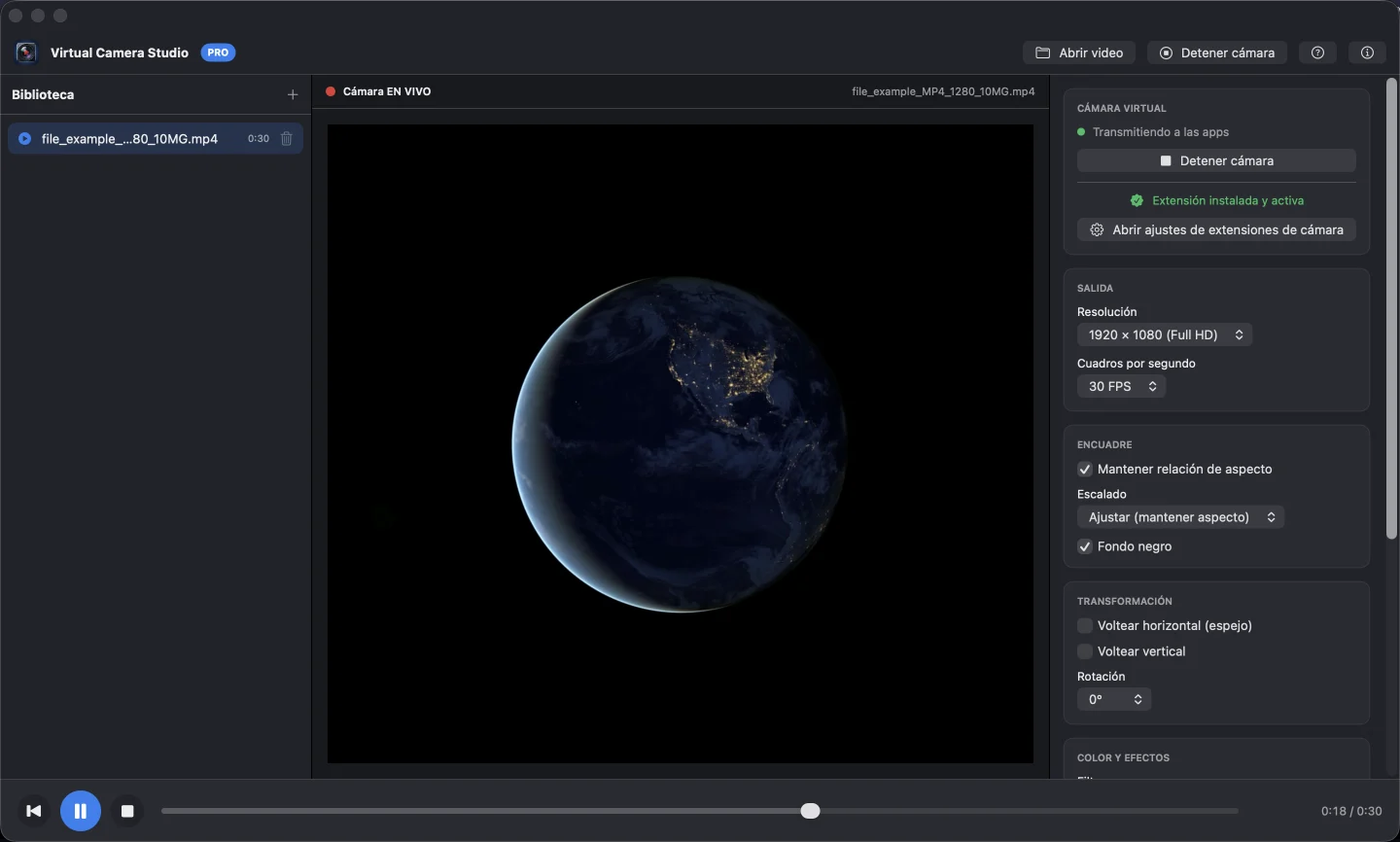Click the help question mark icon

(1317, 53)
